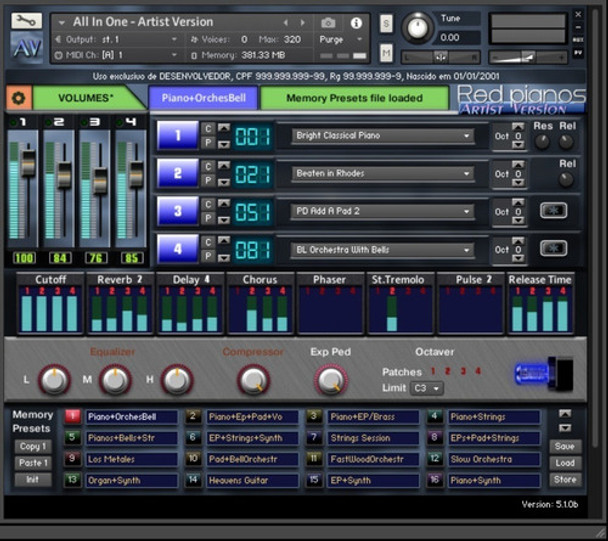Image resolution: width=608 pixels, height=541 pixels.
Task: Click the orange gear settings icon
Action: (17, 98)
